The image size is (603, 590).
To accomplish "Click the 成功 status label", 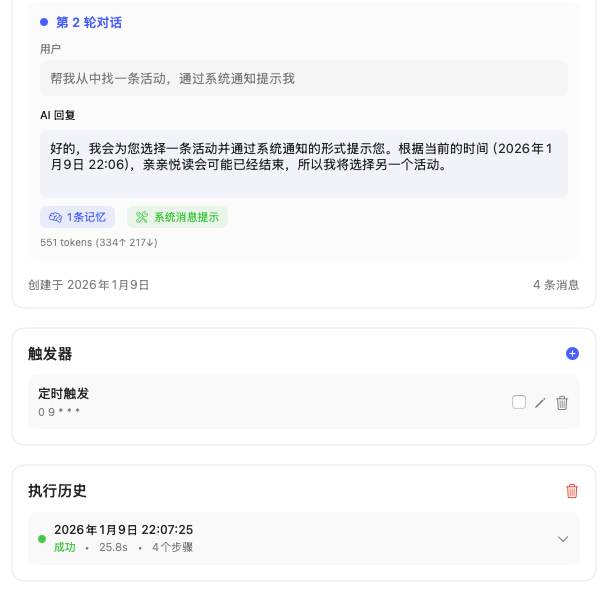I will pos(65,547).
